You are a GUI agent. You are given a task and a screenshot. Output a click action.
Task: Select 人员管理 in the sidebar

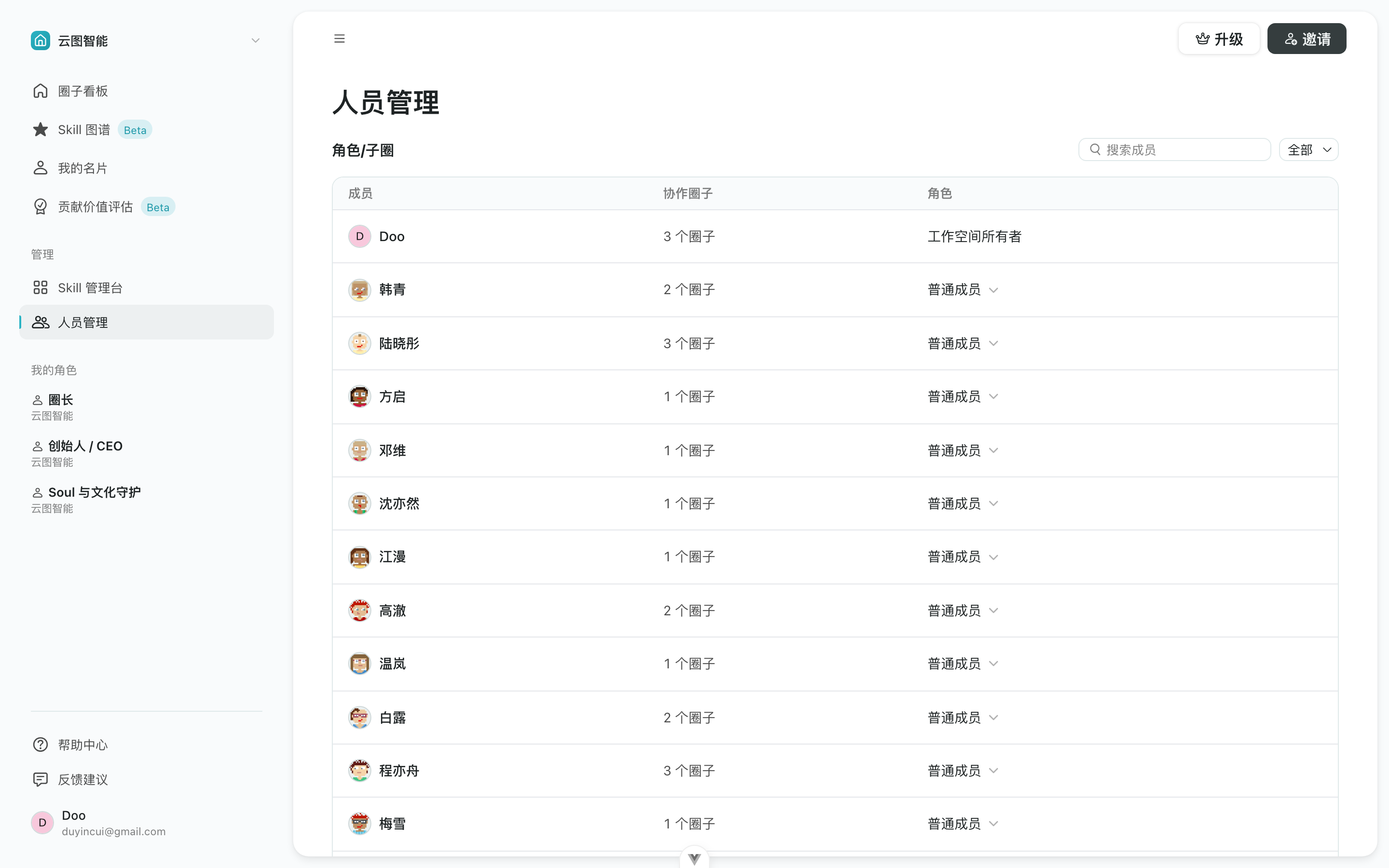pos(146,322)
